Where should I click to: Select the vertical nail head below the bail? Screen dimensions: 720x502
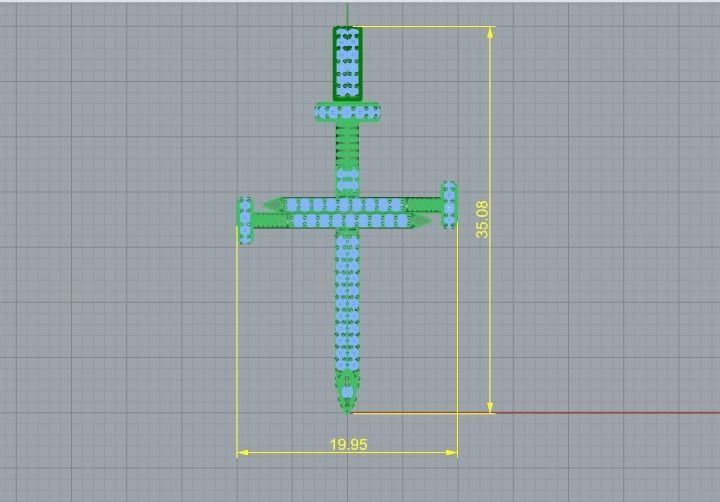(348, 112)
